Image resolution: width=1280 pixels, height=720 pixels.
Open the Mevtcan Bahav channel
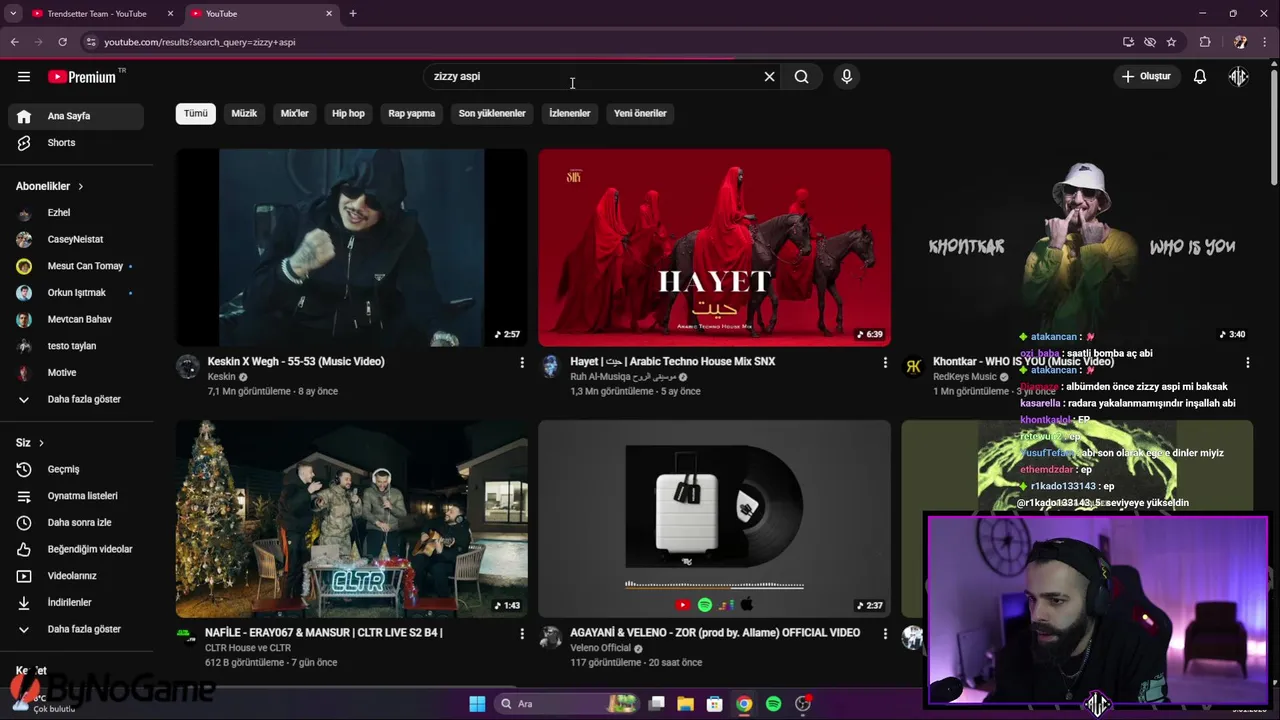(76, 319)
